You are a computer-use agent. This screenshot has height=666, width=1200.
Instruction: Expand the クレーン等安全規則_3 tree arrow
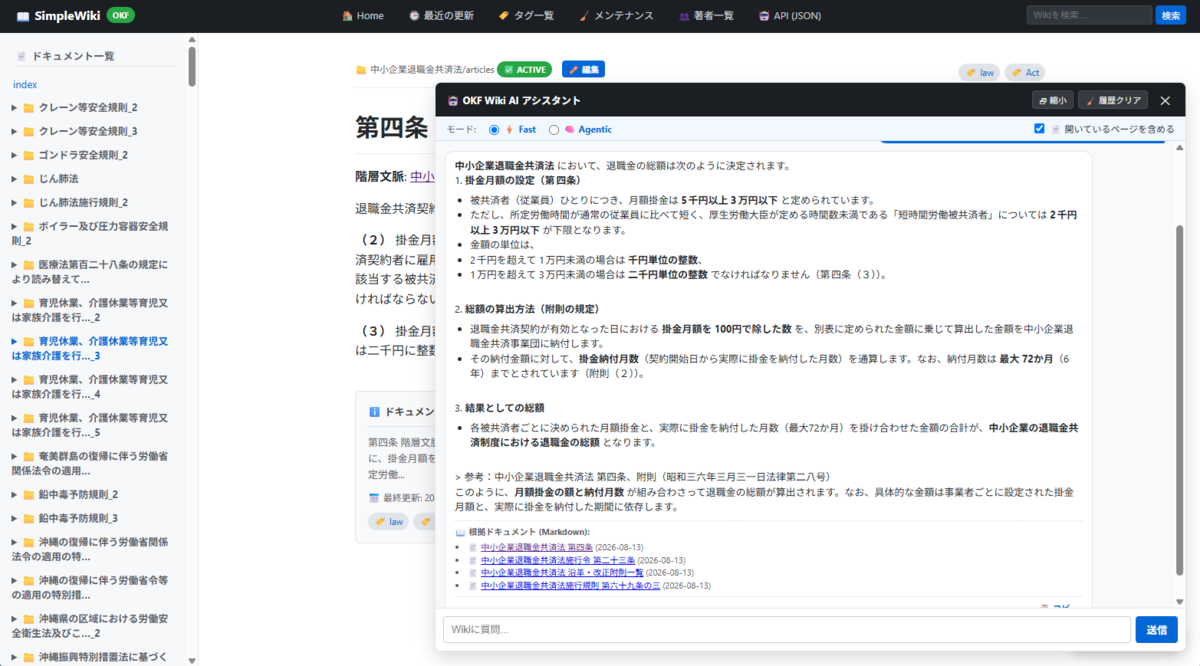(15, 131)
